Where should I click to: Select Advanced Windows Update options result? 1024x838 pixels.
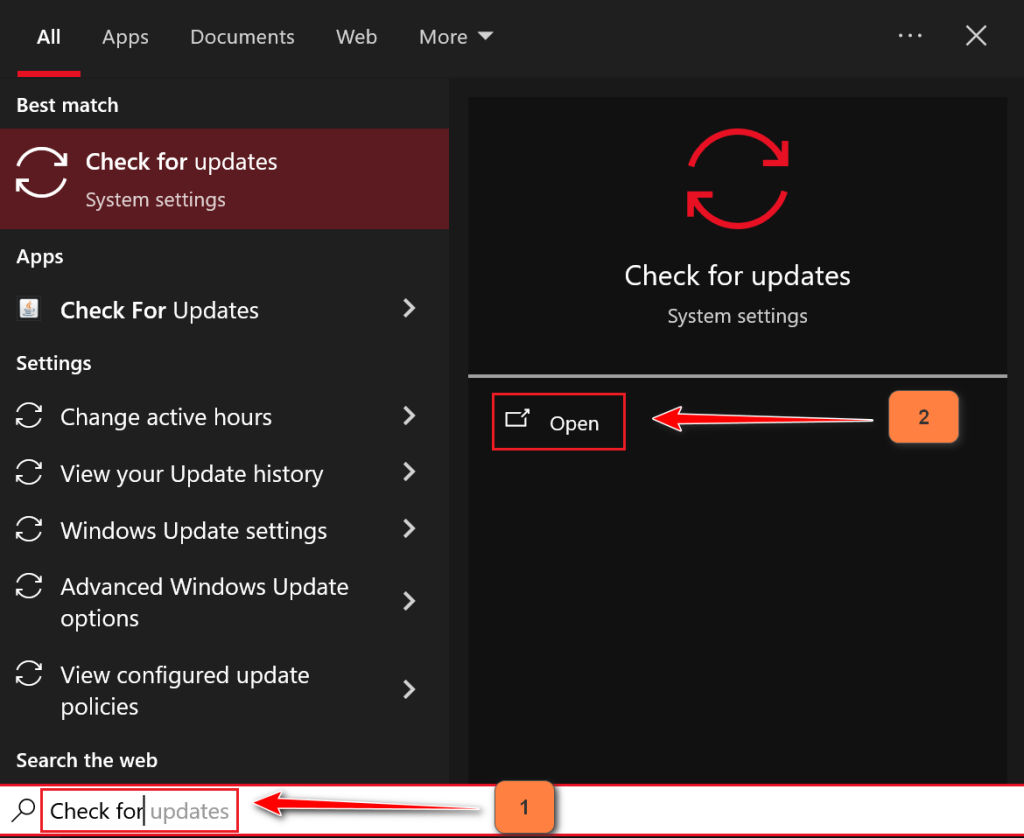click(x=224, y=602)
